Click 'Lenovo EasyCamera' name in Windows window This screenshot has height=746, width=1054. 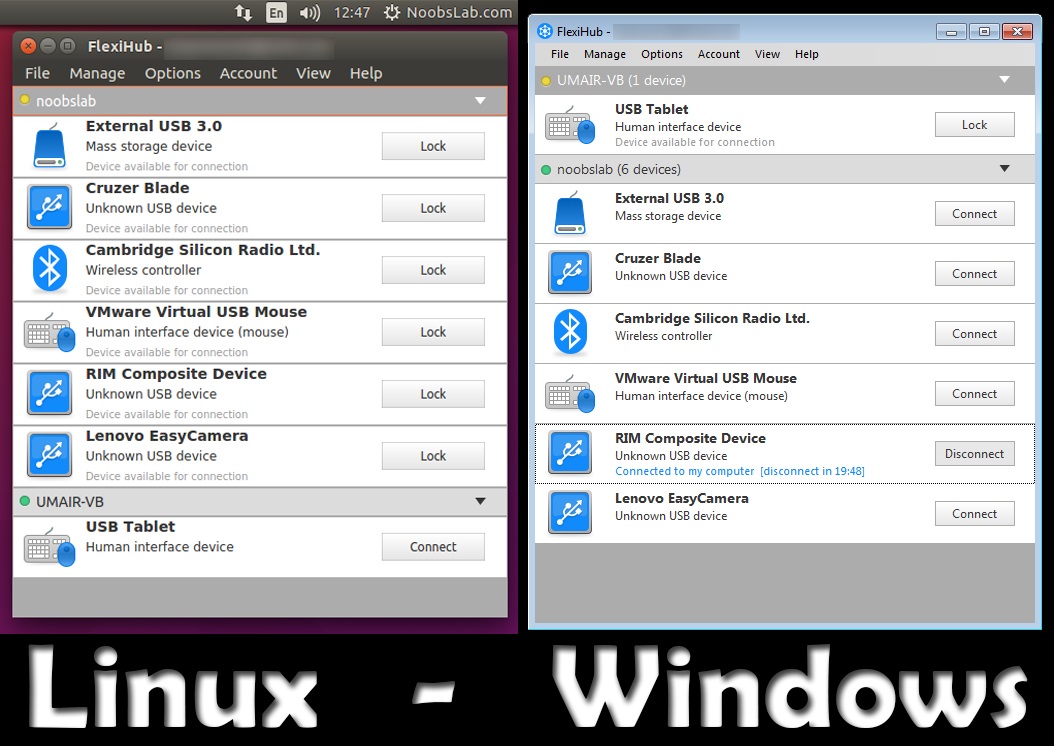click(x=682, y=498)
